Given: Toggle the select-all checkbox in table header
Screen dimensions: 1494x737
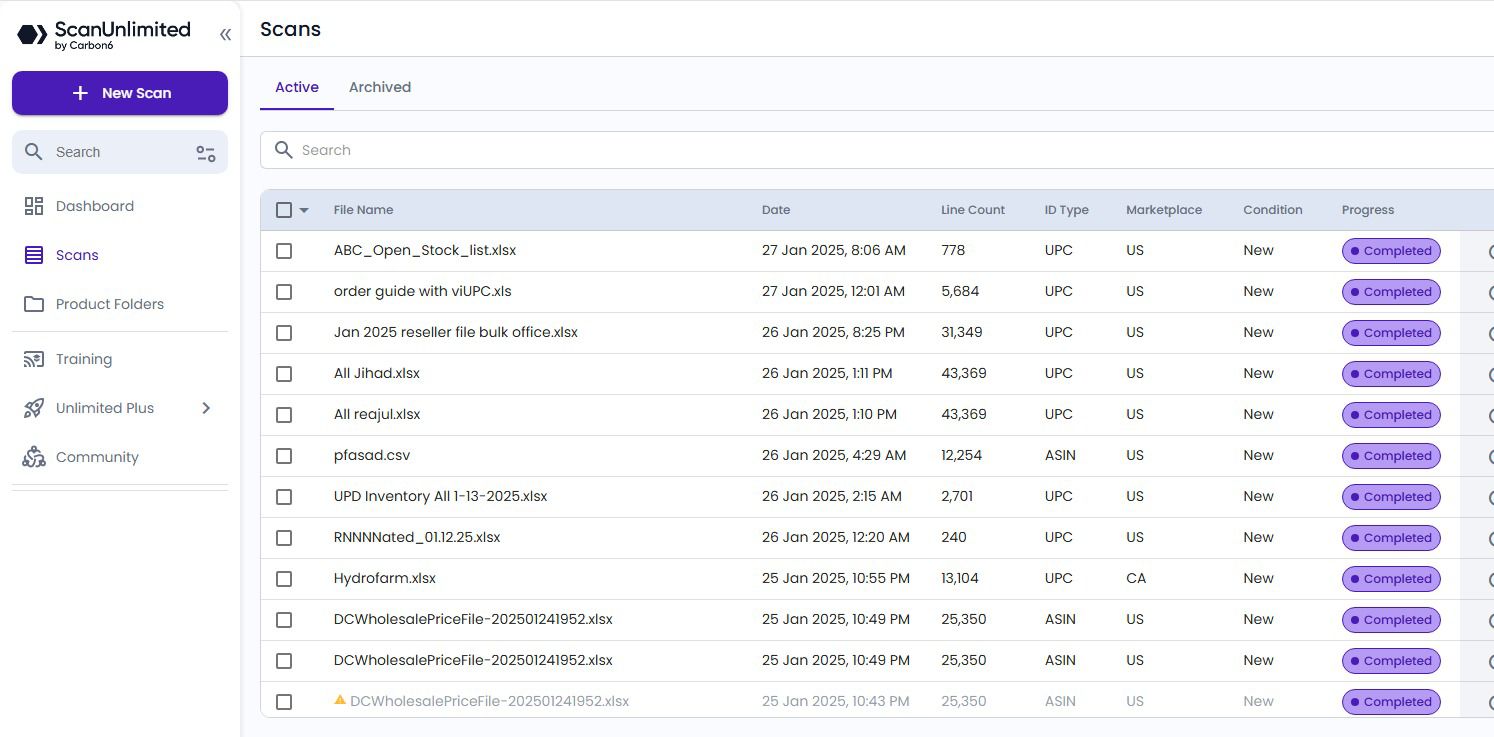Looking at the screenshot, I should tap(284, 210).
